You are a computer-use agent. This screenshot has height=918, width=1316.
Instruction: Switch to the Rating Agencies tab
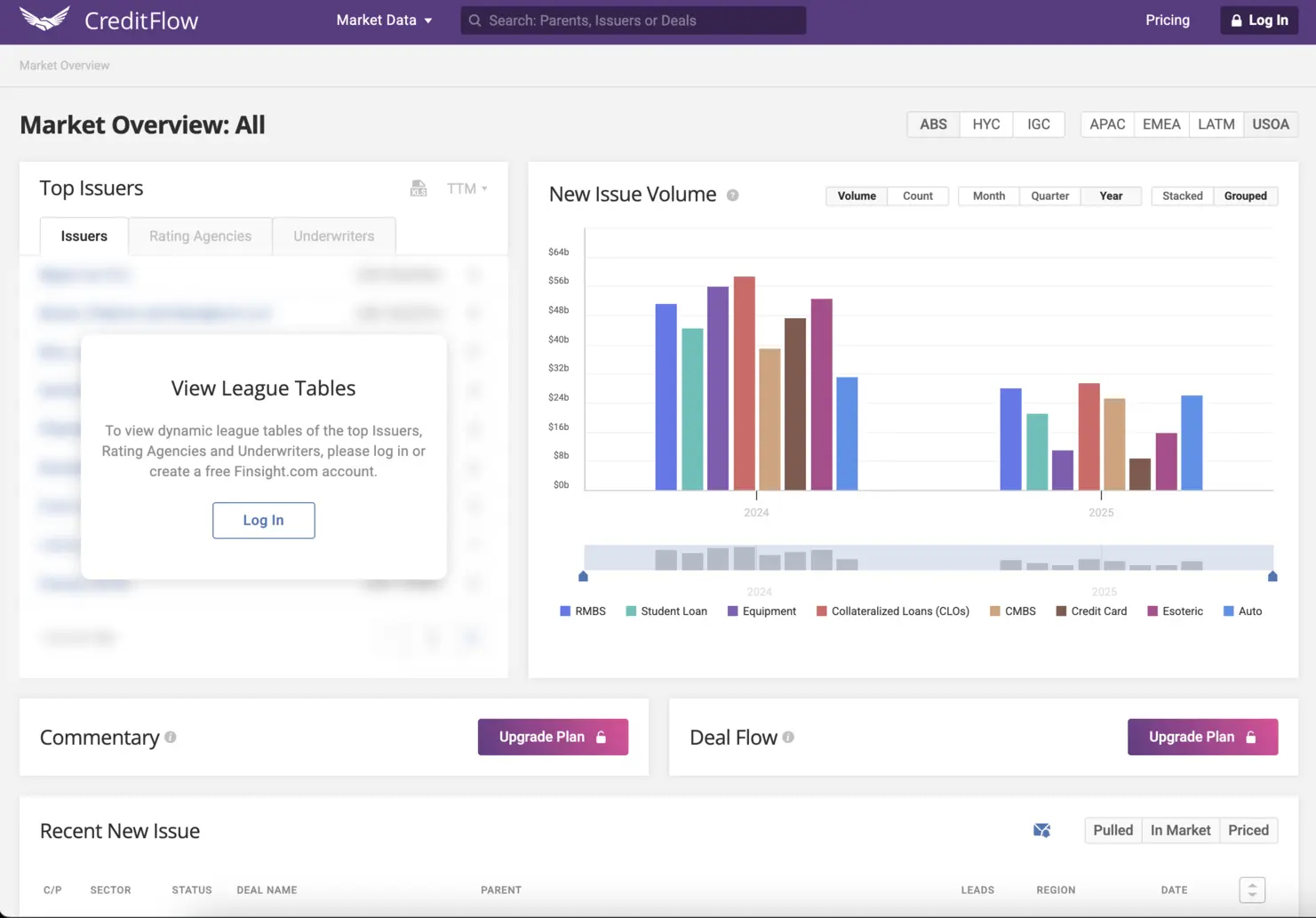200,236
